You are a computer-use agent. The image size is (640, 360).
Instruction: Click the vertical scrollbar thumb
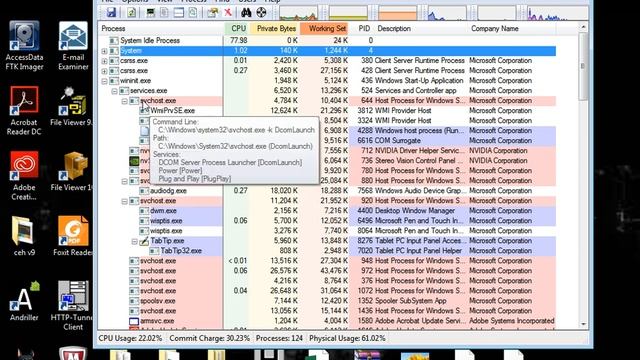583,66
